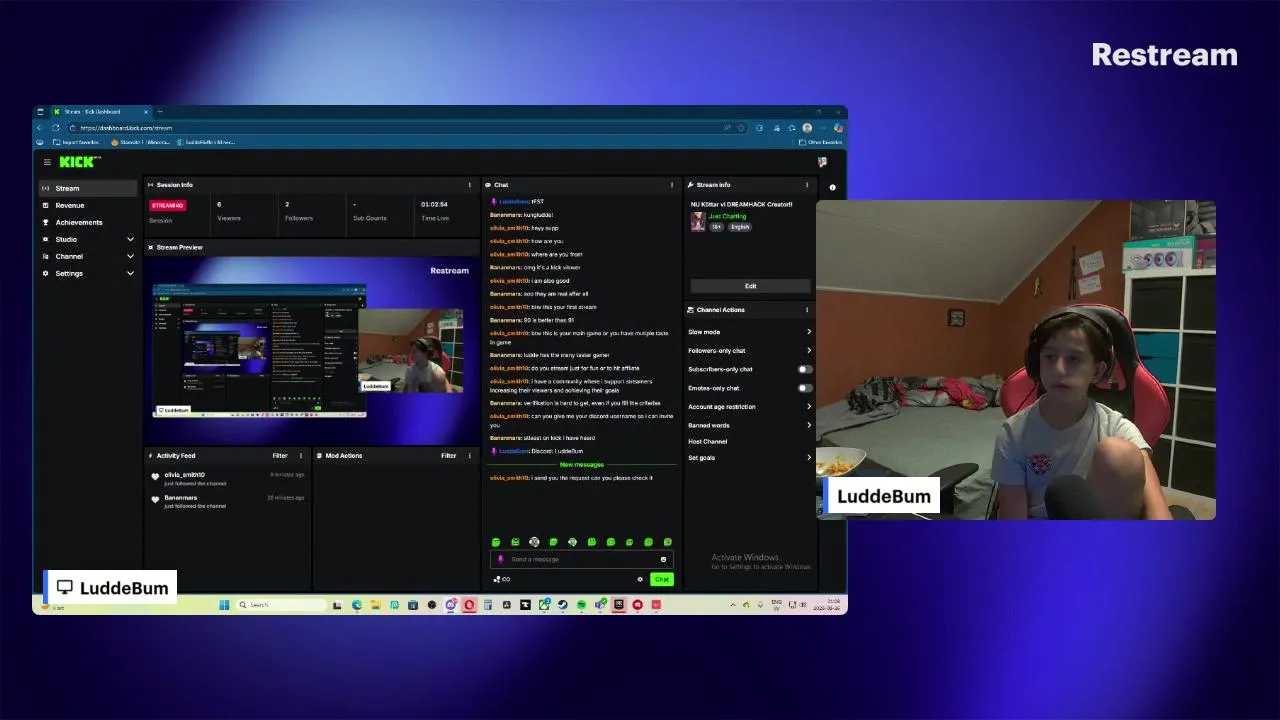Click olivia_smith10 in Activity Feed
1280x720 pixels.
pos(184,475)
